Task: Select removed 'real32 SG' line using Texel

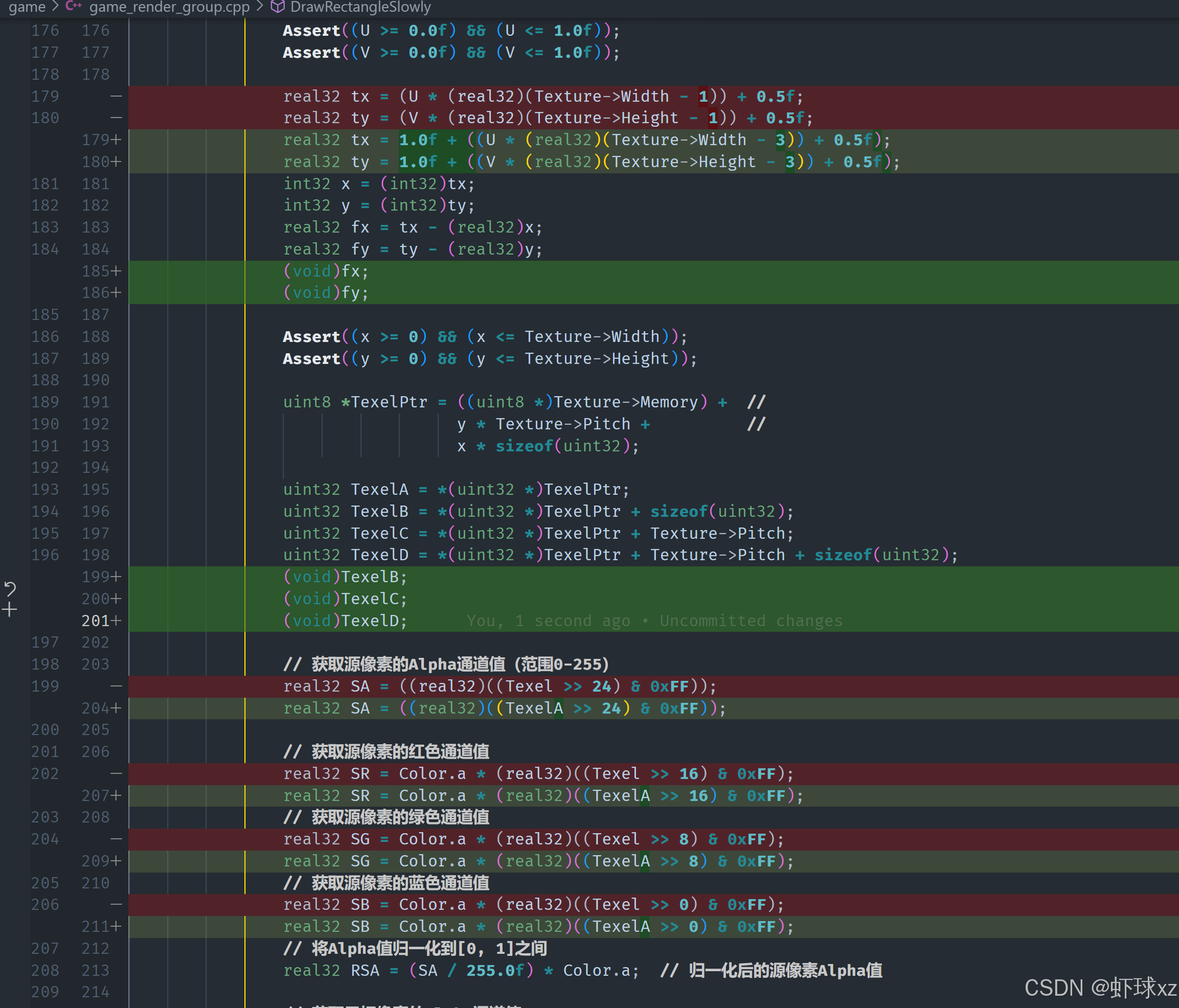Action: [534, 839]
